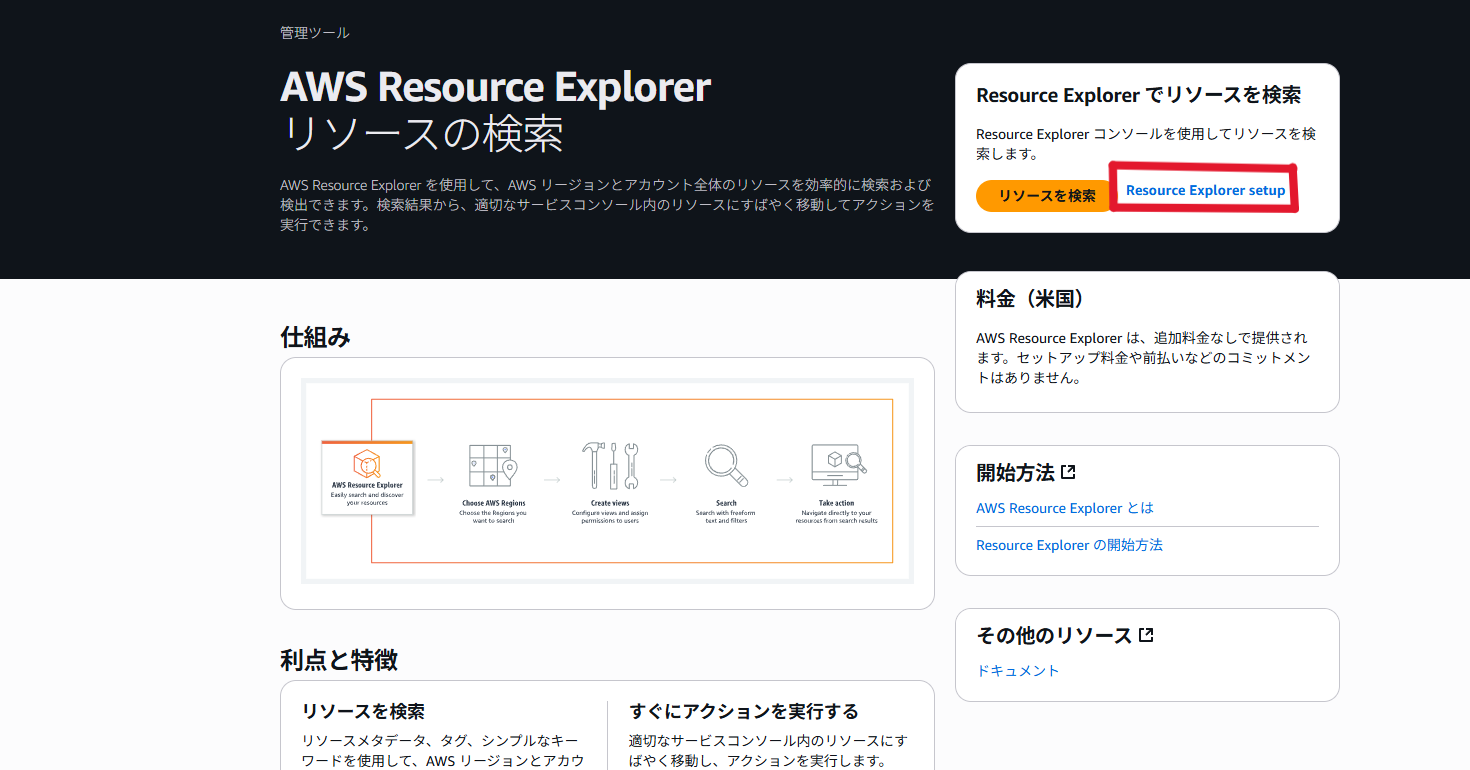Open the external link icon beside 開始方法
Screen dimensions: 1470x770
(1069, 470)
